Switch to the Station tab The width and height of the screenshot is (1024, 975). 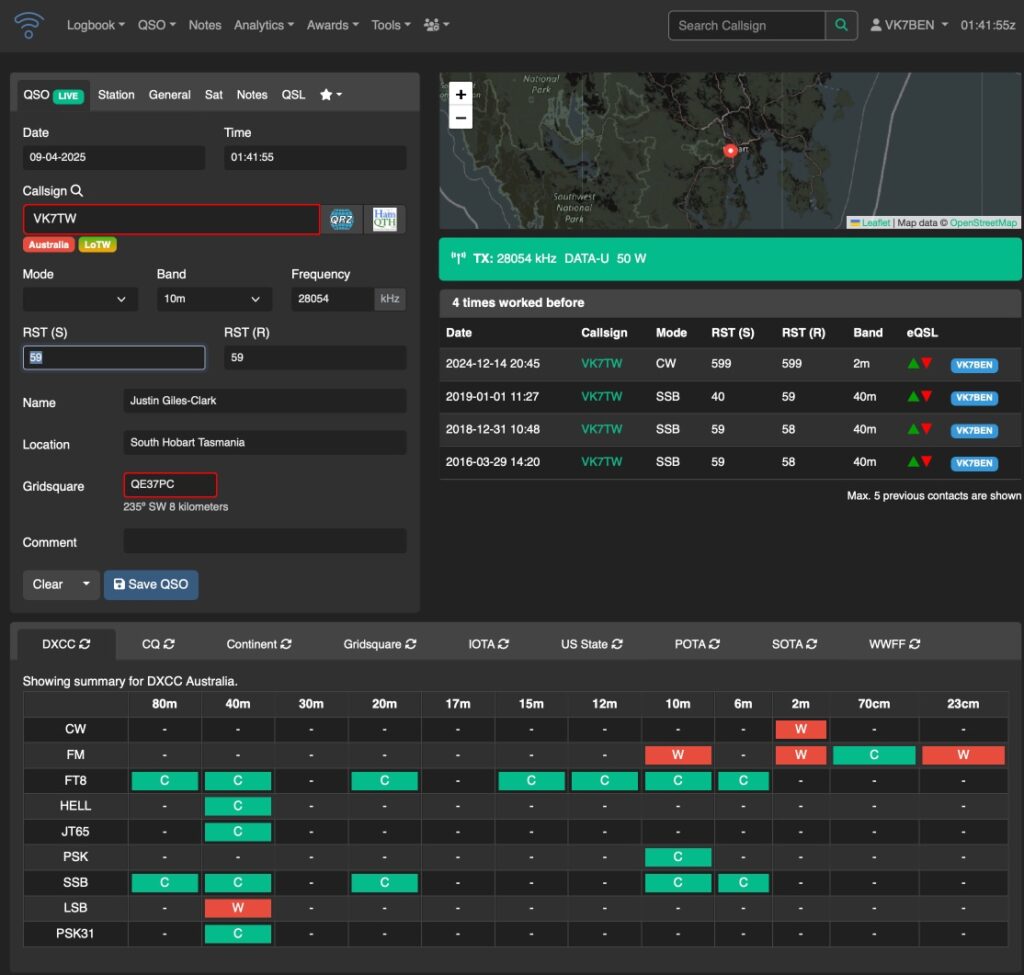click(x=116, y=95)
